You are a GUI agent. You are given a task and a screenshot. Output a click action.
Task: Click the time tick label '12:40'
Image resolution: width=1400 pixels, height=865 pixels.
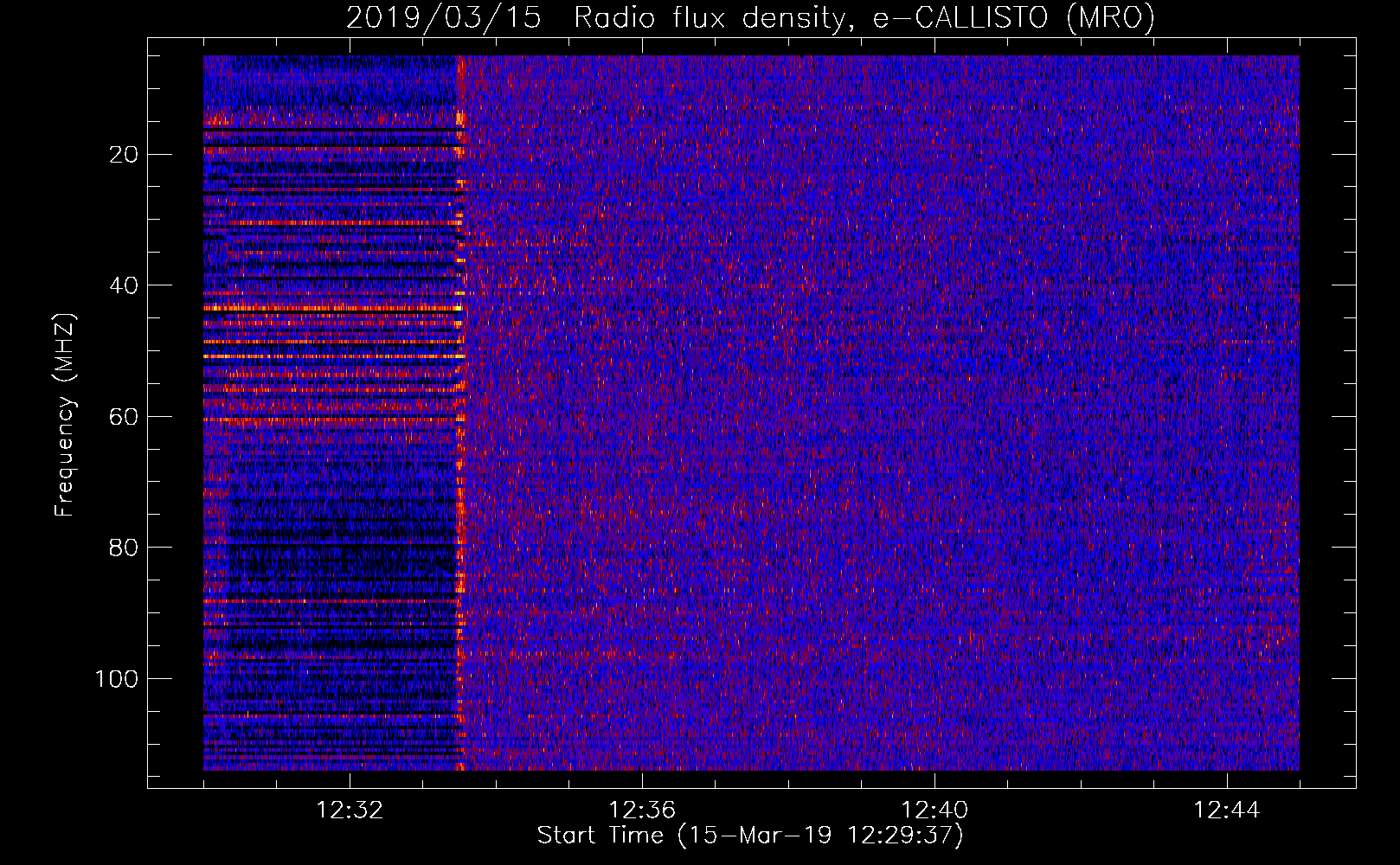point(934,811)
